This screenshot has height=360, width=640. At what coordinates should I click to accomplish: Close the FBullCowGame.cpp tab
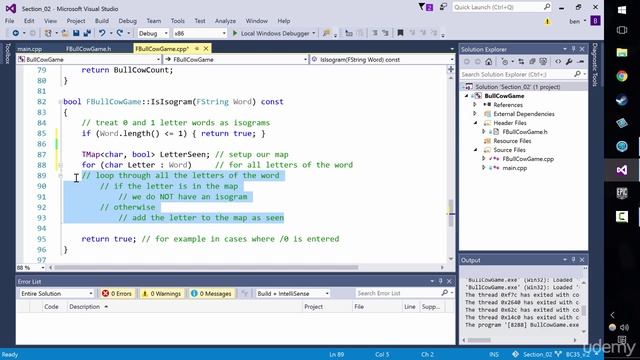click(x=206, y=49)
